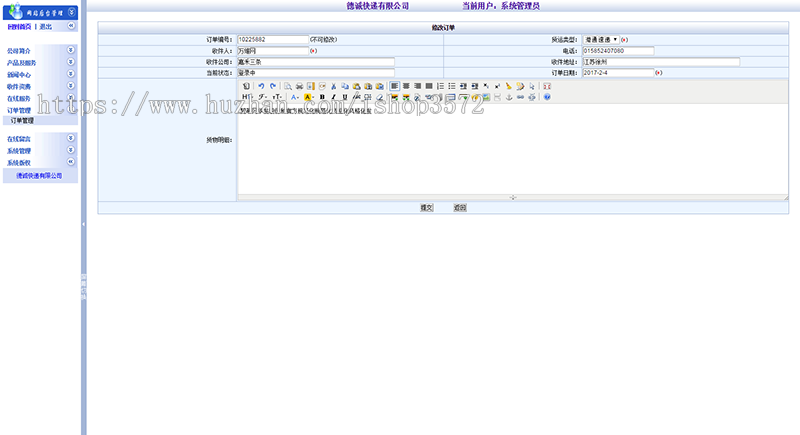Click the print icon in editor toolbar
Screen dimensions: 800x435
(x=299, y=86)
